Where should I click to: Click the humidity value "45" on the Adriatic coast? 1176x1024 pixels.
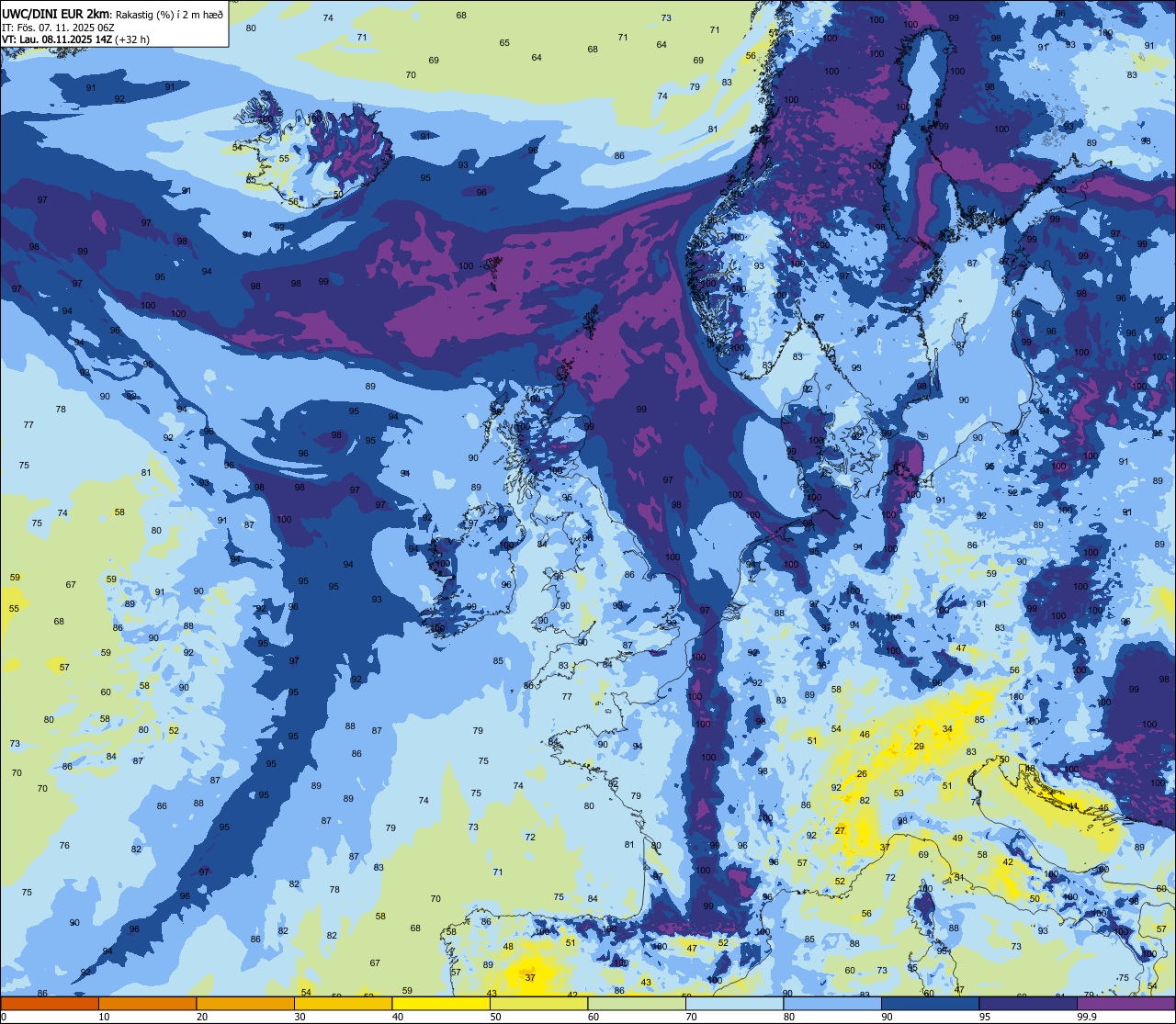coord(1103,808)
